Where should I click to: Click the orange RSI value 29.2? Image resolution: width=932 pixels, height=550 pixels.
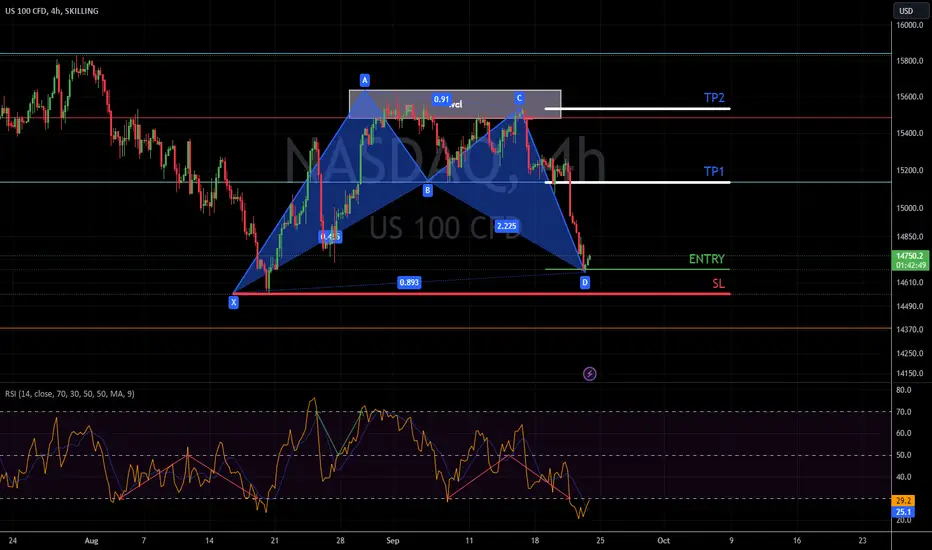coord(903,501)
